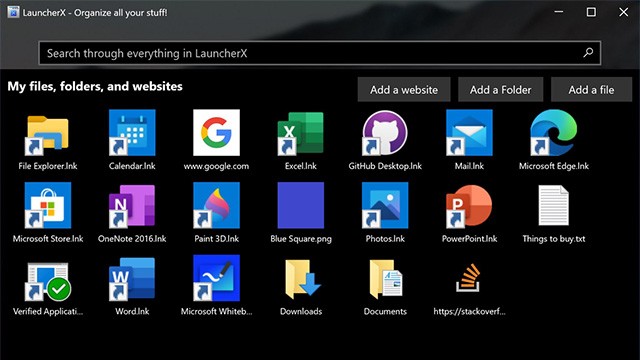The image size is (640, 360).
Task: Click the magnifying glass search icon
Action: 588,53
